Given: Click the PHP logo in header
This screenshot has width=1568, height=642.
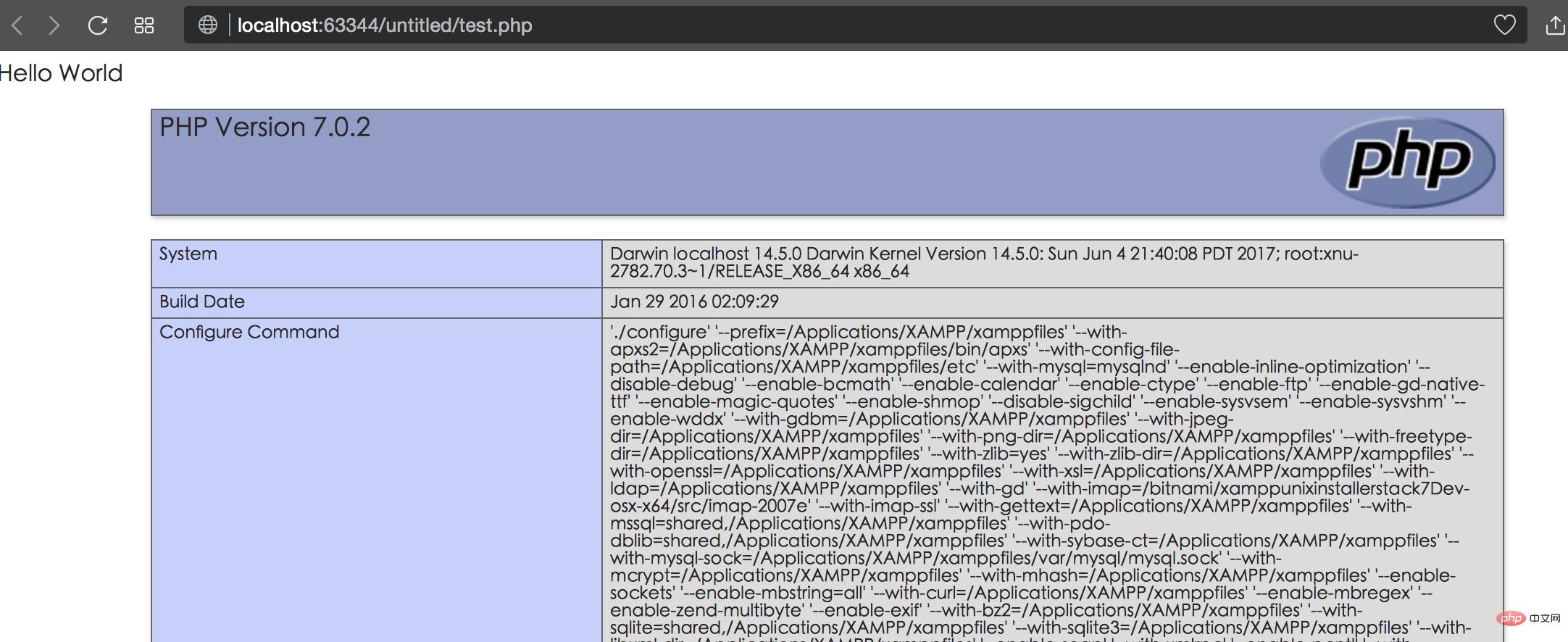Looking at the screenshot, I should (x=1407, y=162).
